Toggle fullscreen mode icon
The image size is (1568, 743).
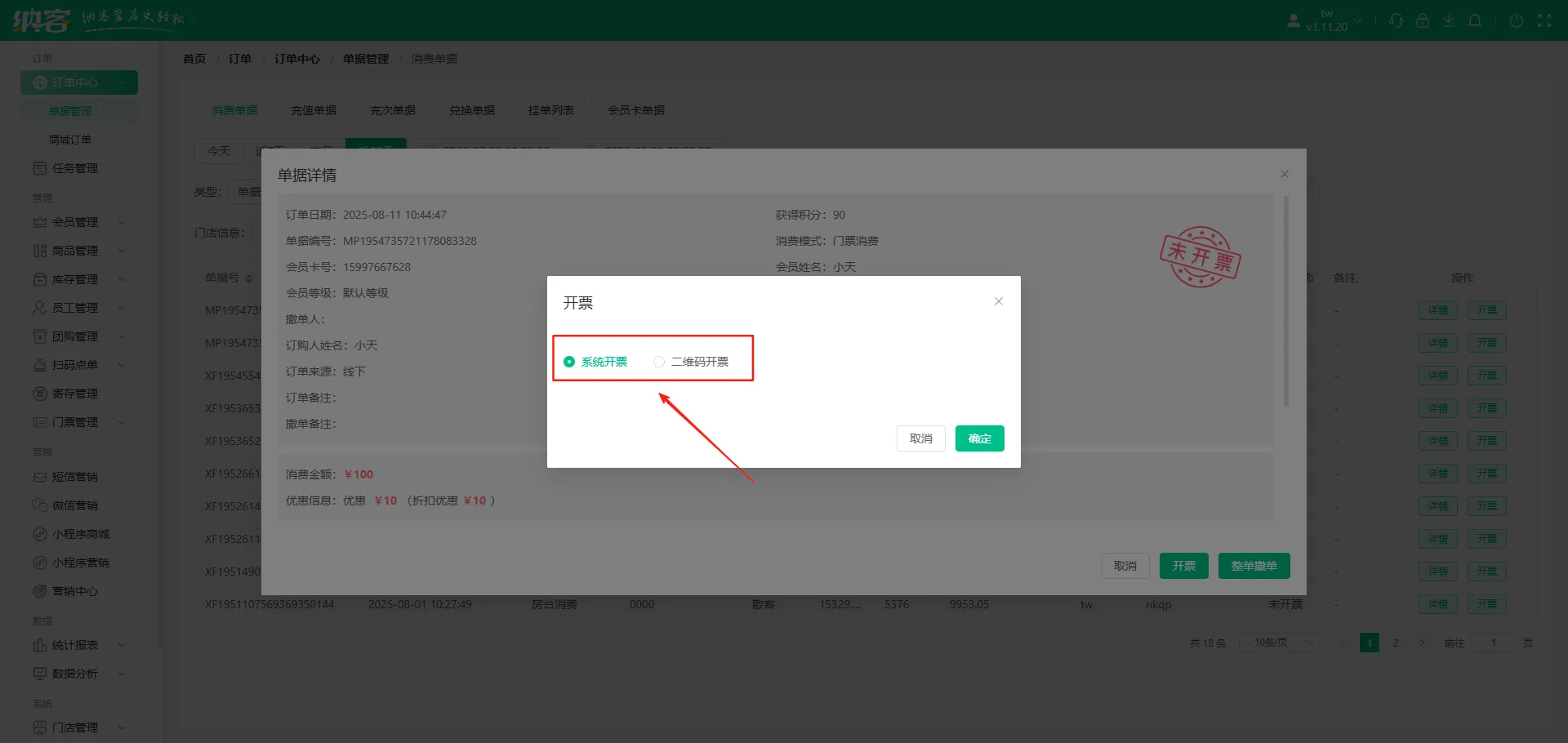point(1544,20)
